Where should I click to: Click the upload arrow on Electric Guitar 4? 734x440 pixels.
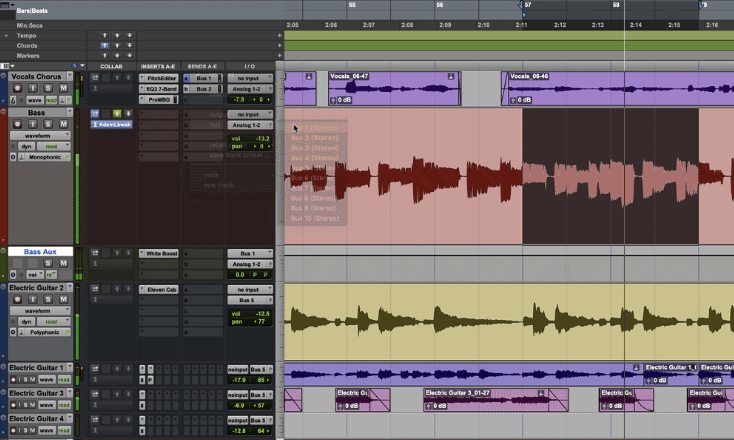point(117,420)
